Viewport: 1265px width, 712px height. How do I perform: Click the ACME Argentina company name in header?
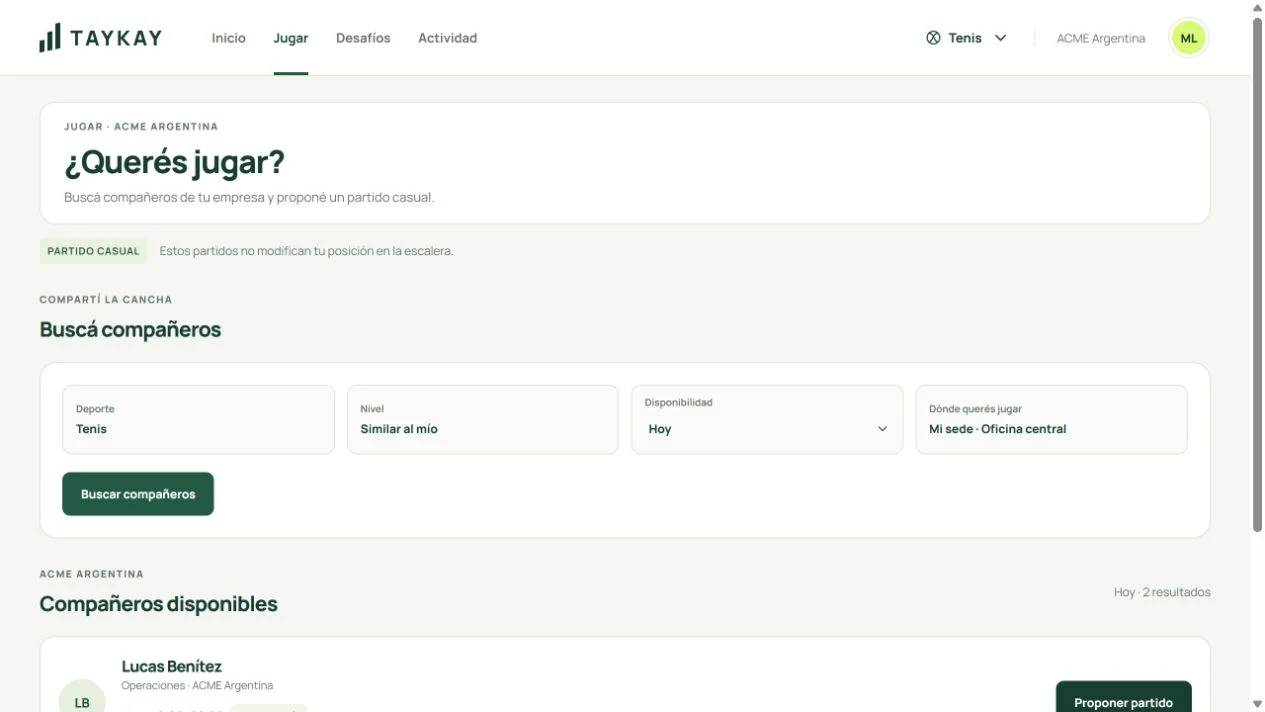click(x=1101, y=38)
